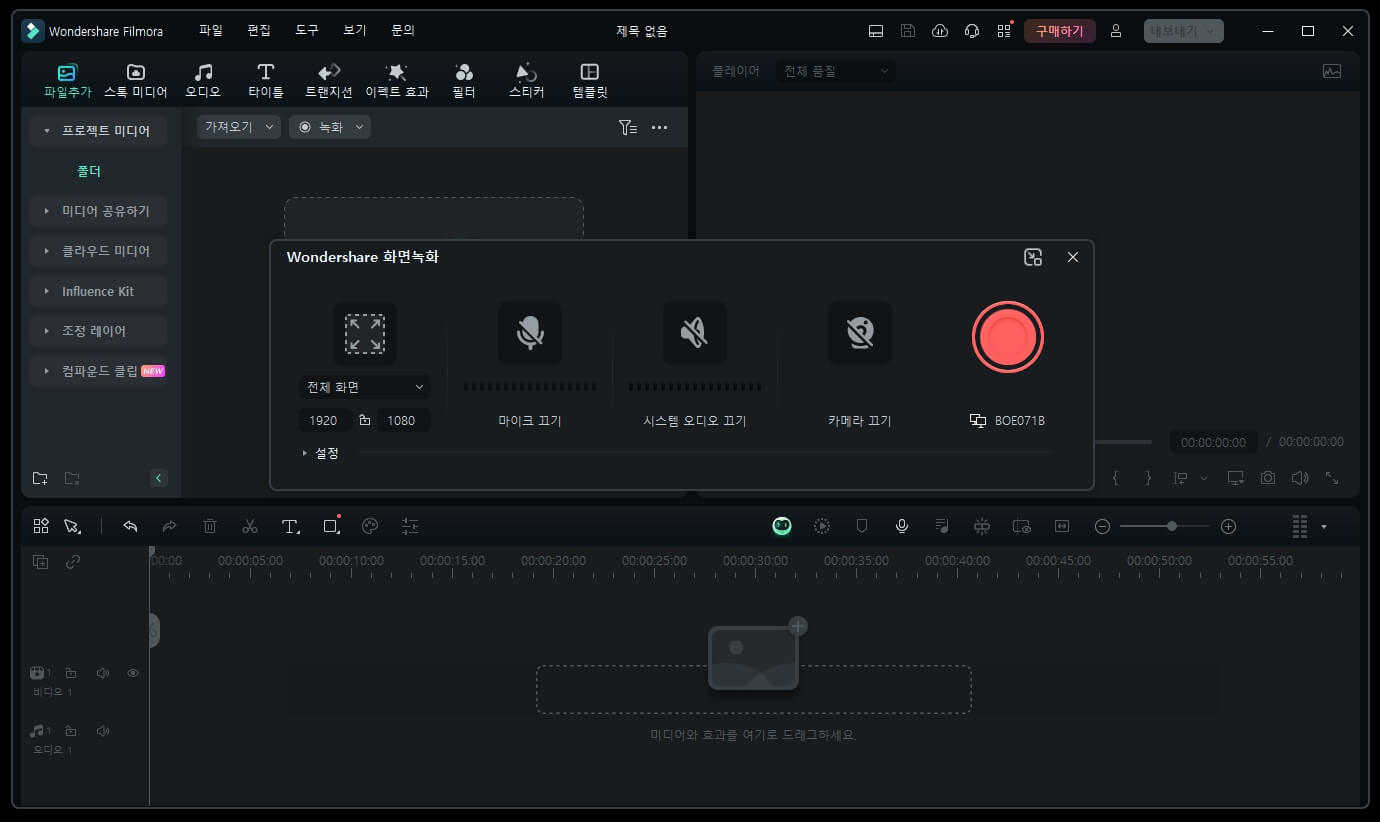Zoom in the timeline with the plus button
The image size is (1380, 822).
click(x=1229, y=526)
